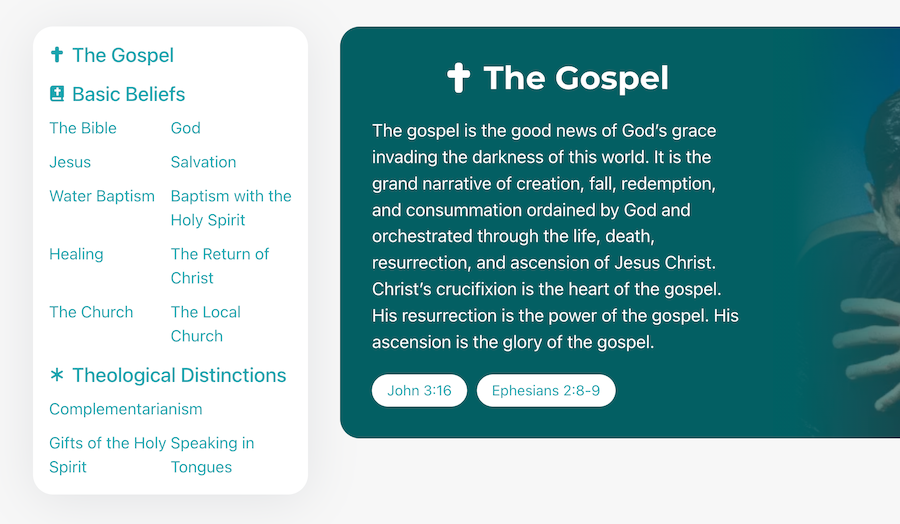
Task: Open the Speaking in Tongues link
Action: point(212,455)
